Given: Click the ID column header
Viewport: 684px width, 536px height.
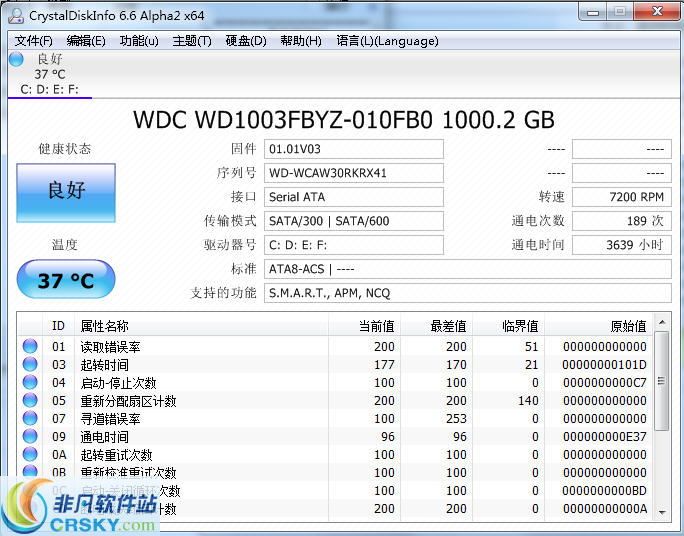Looking at the screenshot, I should click(x=58, y=326).
